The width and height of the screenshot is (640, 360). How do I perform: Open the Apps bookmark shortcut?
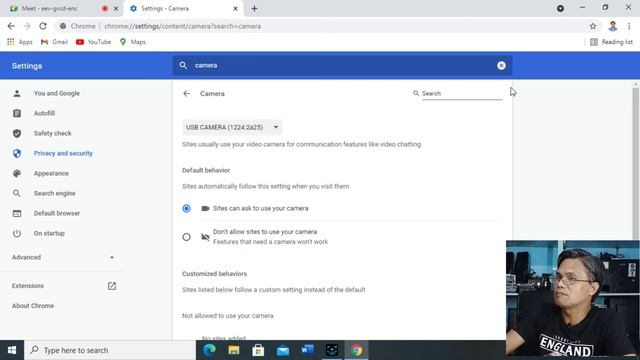coord(20,42)
